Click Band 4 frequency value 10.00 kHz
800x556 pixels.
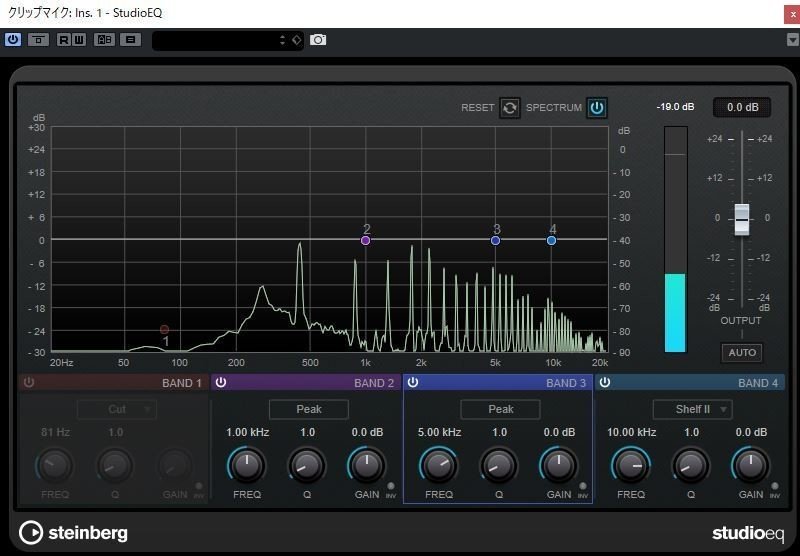631,432
